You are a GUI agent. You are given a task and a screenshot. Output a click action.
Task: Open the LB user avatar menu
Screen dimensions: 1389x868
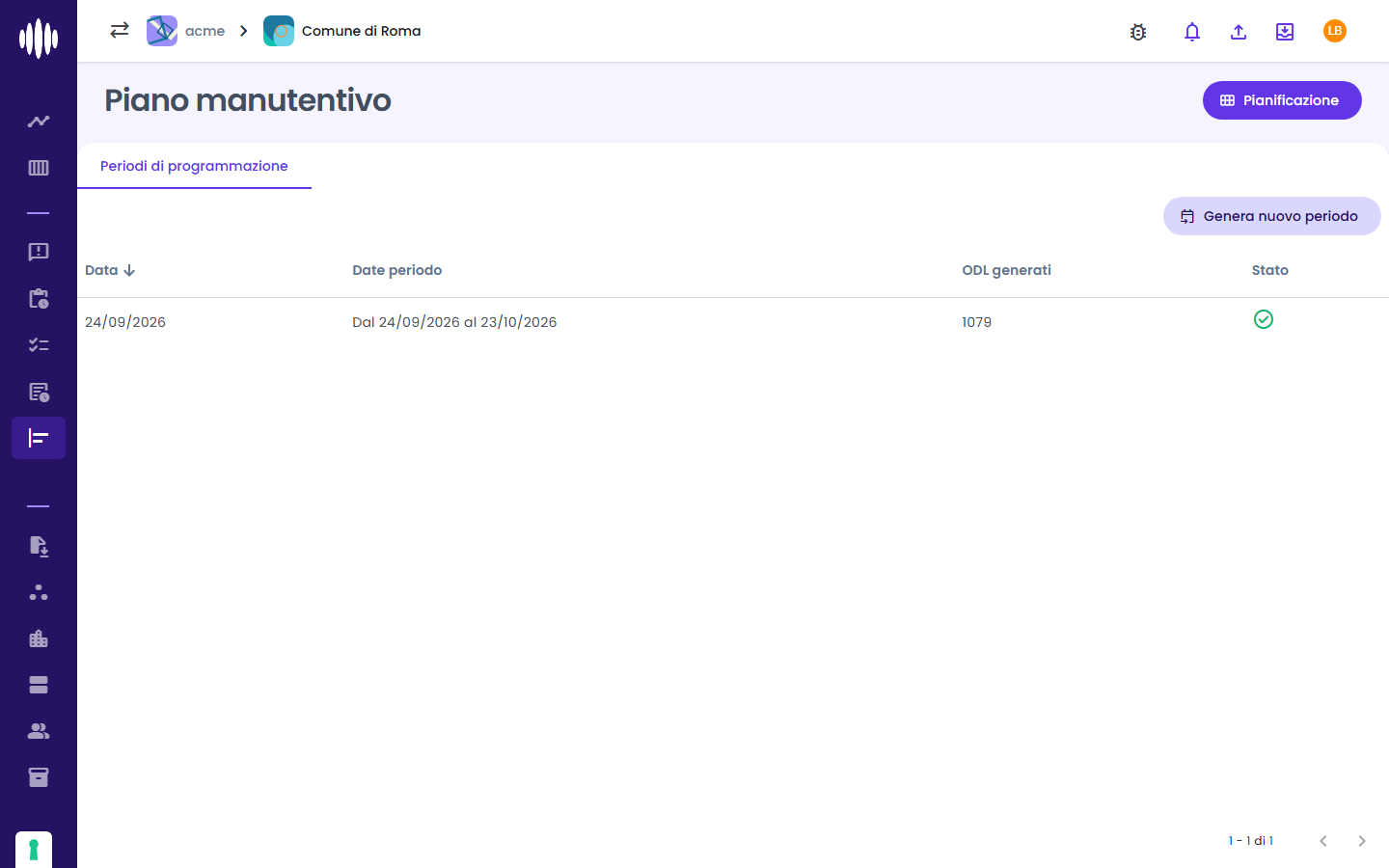[x=1335, y=31]
